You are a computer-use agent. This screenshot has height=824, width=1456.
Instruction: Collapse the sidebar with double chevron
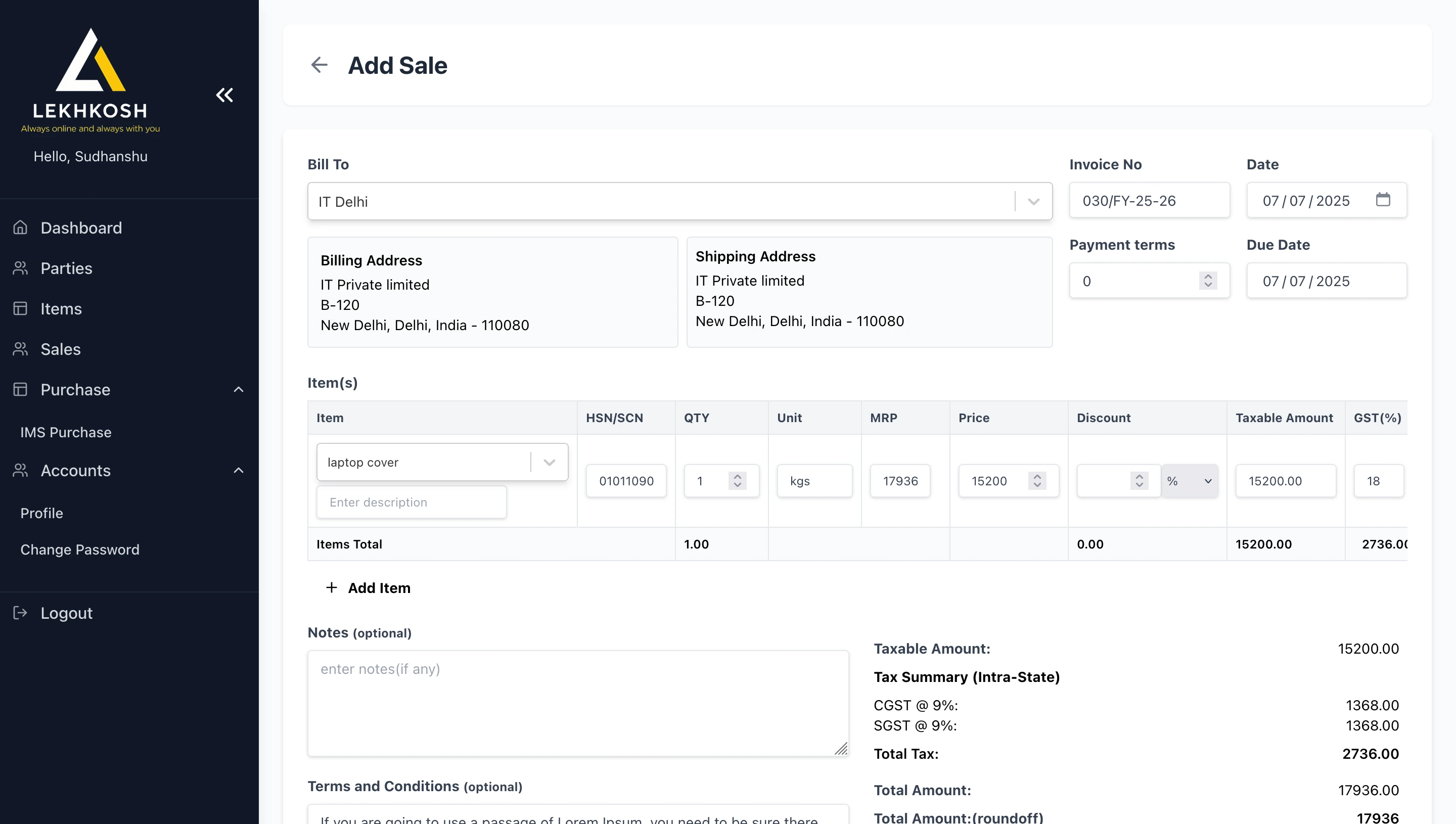224,95
